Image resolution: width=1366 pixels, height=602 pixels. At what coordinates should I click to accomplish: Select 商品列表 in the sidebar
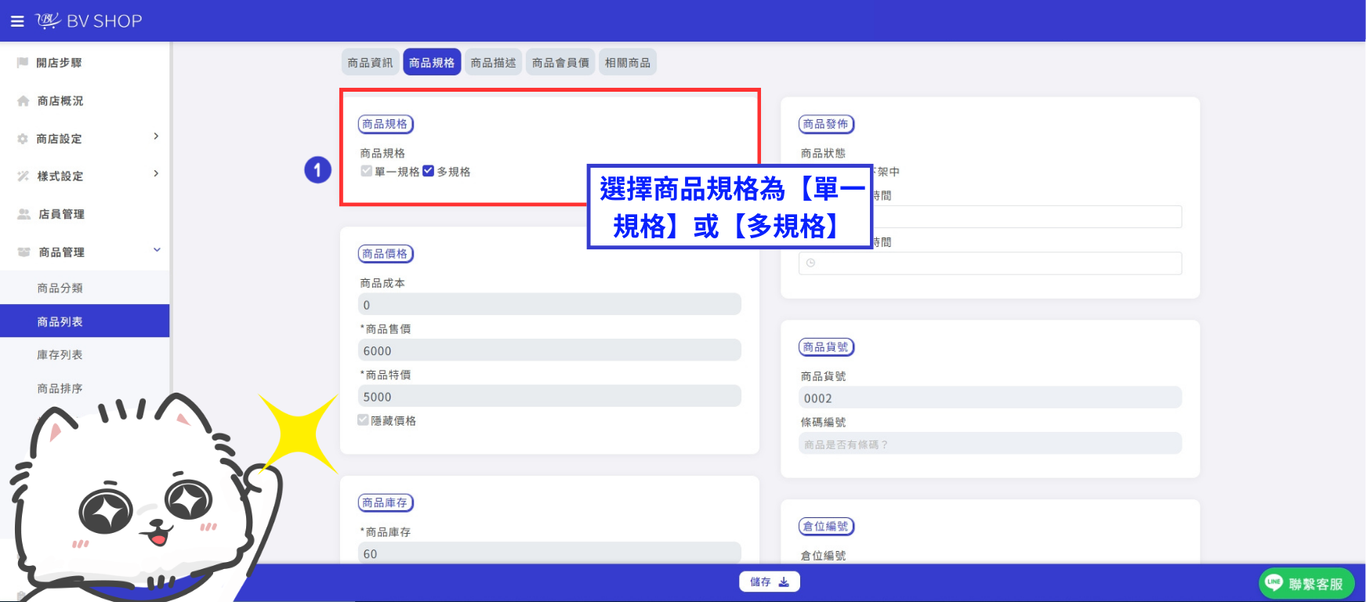[85, 321]
